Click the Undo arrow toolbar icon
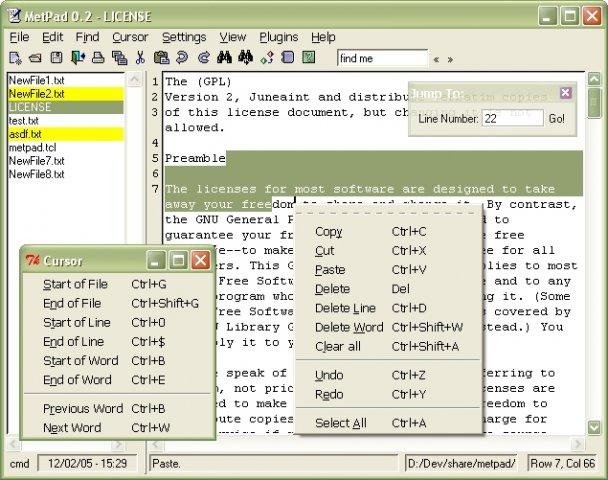This screenshot has height=480, width=608. click(182, 58)
